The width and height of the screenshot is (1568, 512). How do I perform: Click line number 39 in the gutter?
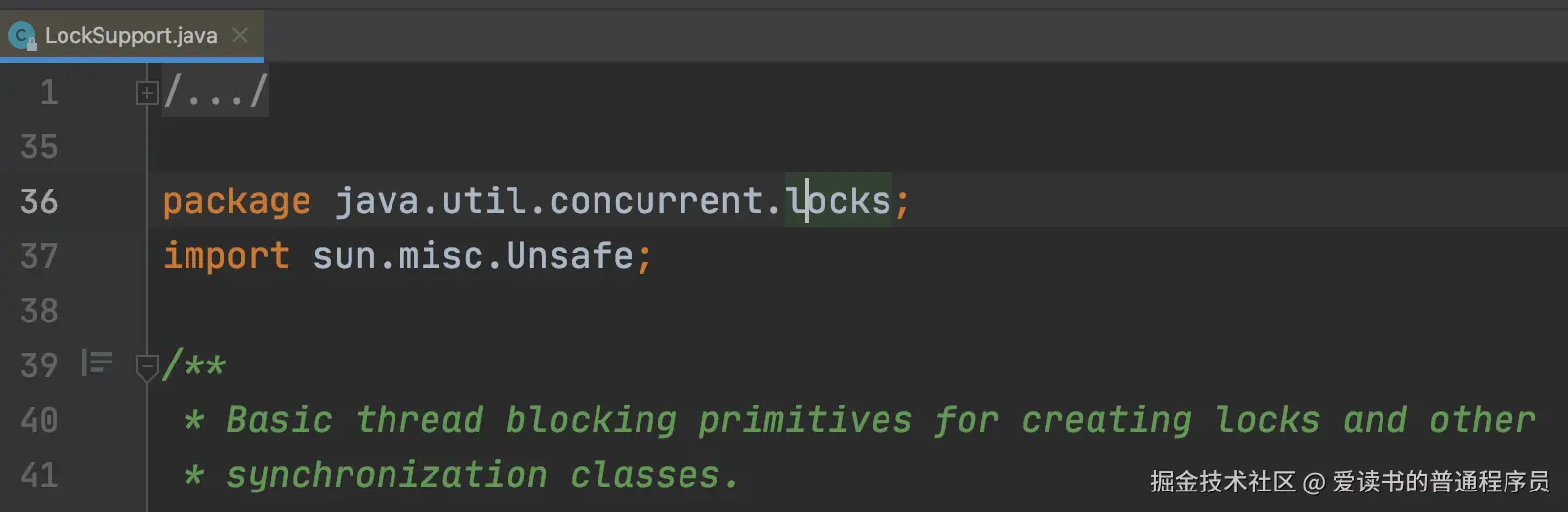[x=39, y=365]
